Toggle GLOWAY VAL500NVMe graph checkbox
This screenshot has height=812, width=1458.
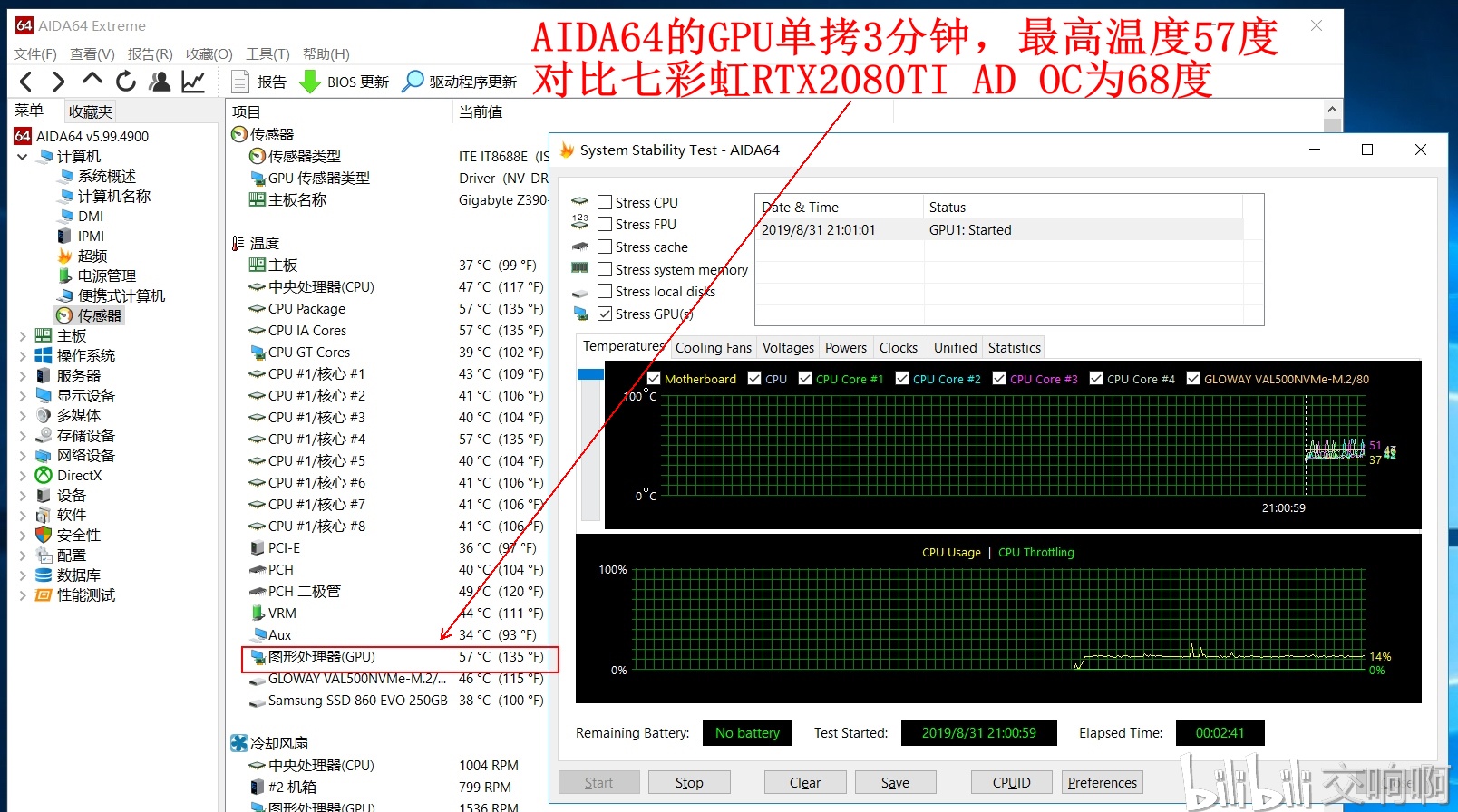(x=1193, y=379)
